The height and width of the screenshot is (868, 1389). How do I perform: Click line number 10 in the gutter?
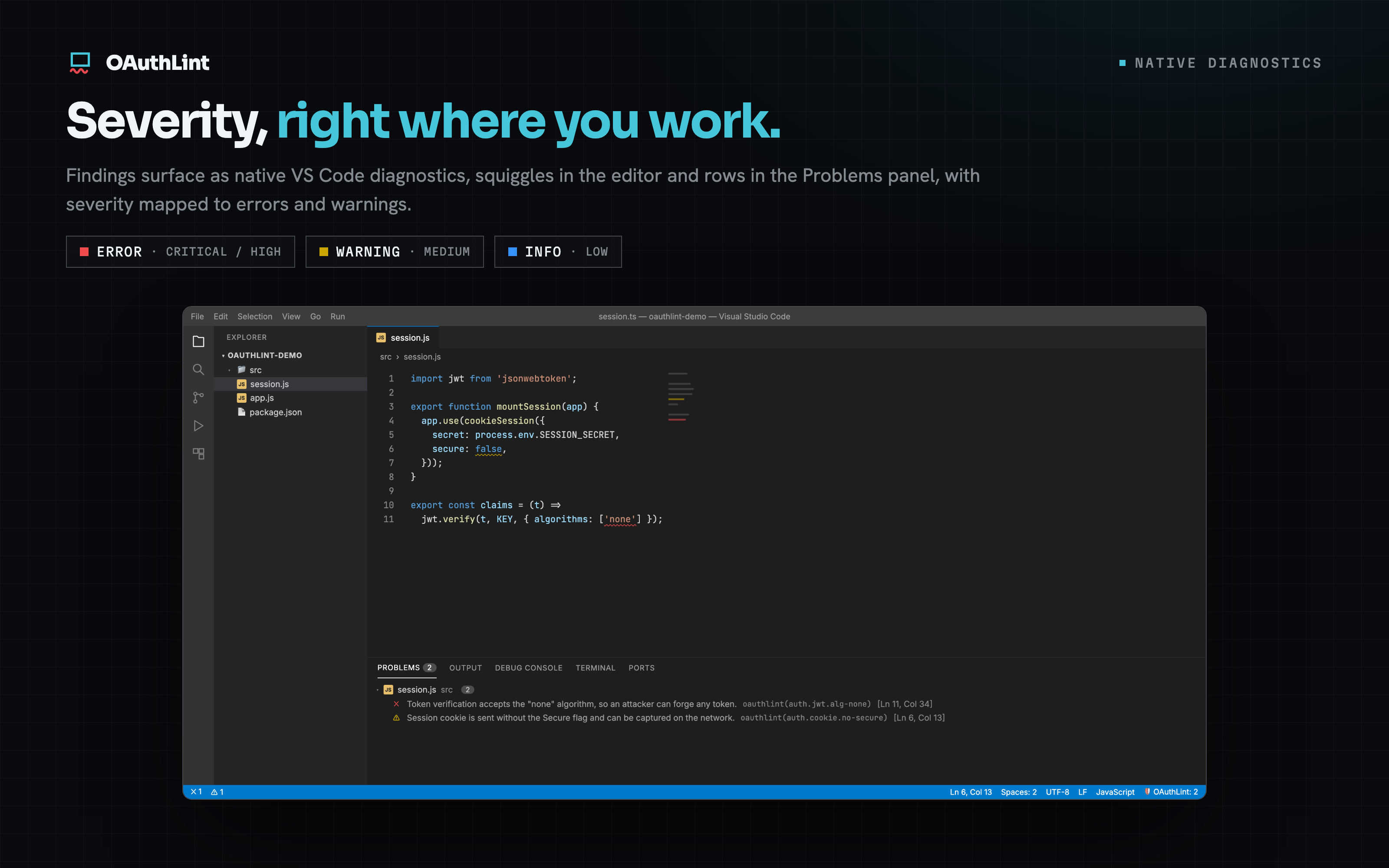(388, 505)
